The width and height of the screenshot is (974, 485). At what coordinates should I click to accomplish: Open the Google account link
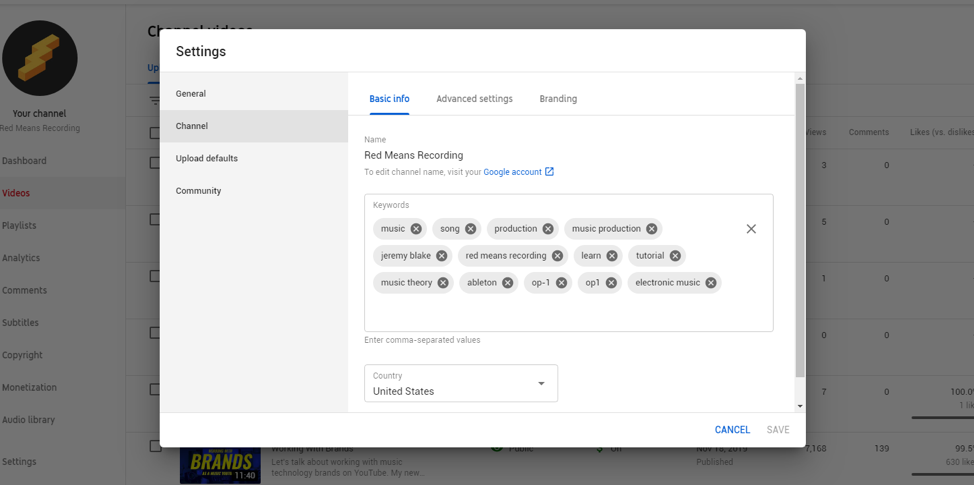512,172
